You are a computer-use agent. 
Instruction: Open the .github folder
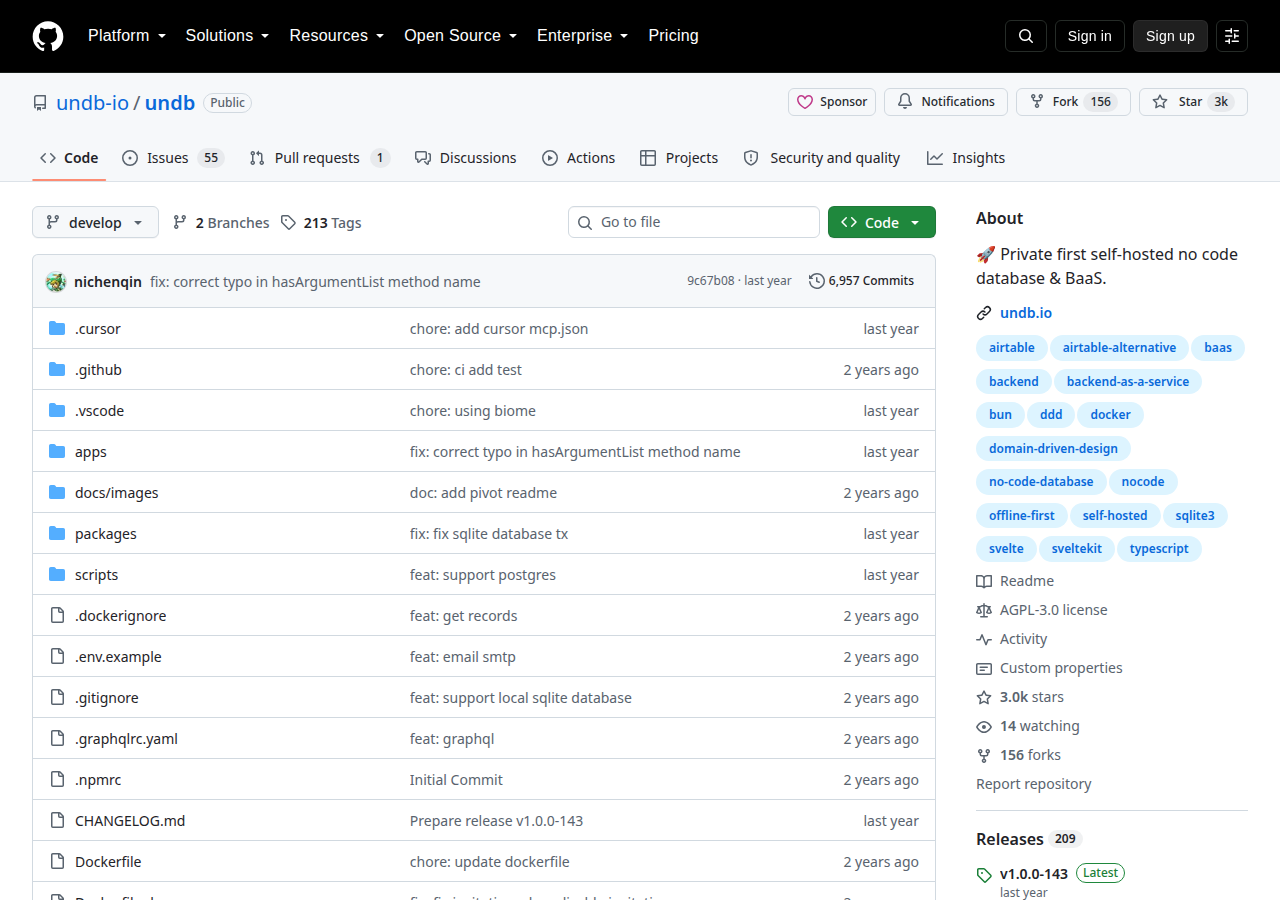tap(98, 370)
